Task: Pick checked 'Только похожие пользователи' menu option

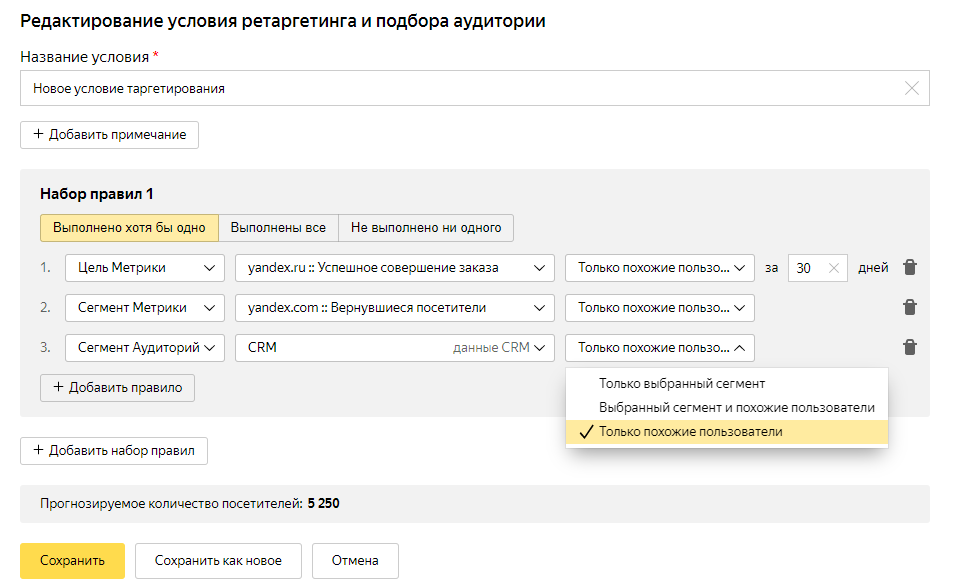Action: coord(690,432)
